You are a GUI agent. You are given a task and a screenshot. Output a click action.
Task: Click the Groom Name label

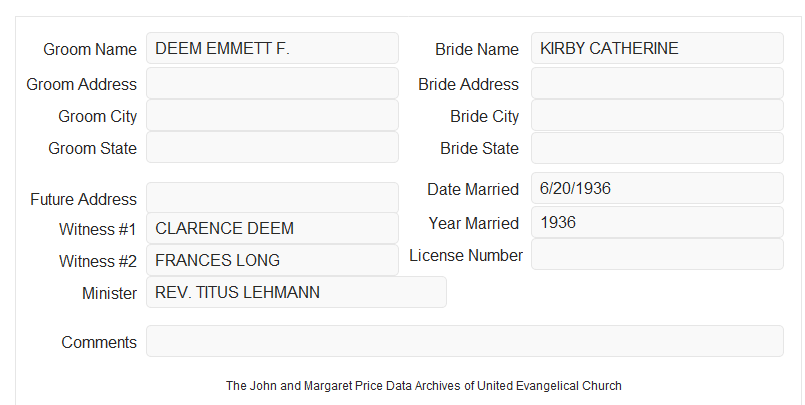point(90,49)
